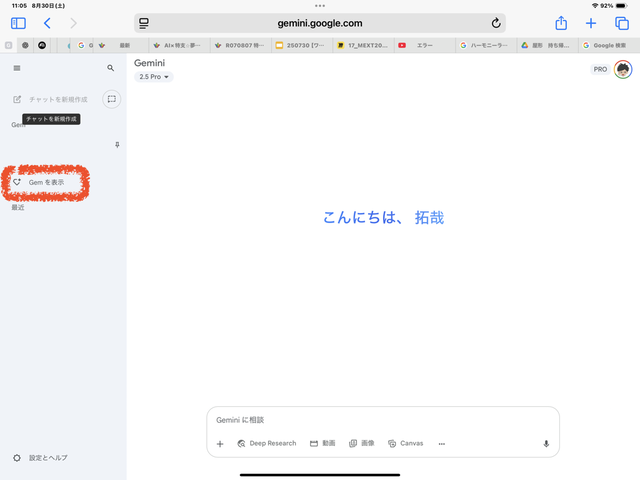640x480 pixels.
Task: Open more tools ellipsis in prompt box
Action: coord(442,444)
